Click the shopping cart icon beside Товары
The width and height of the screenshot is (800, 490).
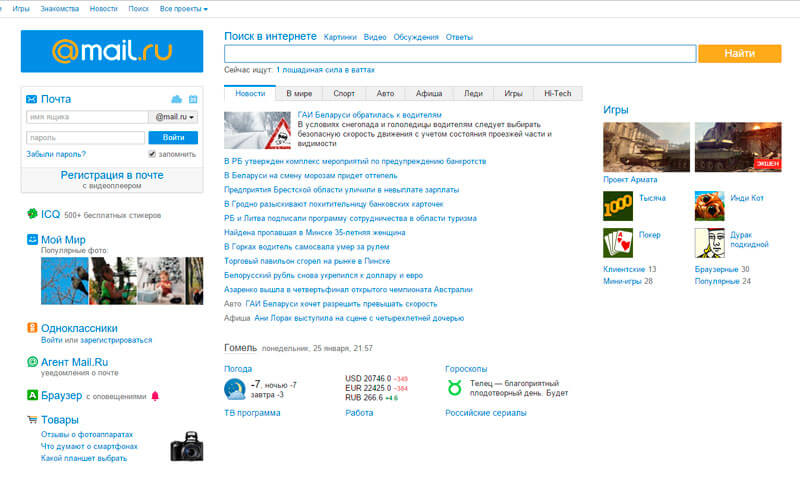[32, 420]
